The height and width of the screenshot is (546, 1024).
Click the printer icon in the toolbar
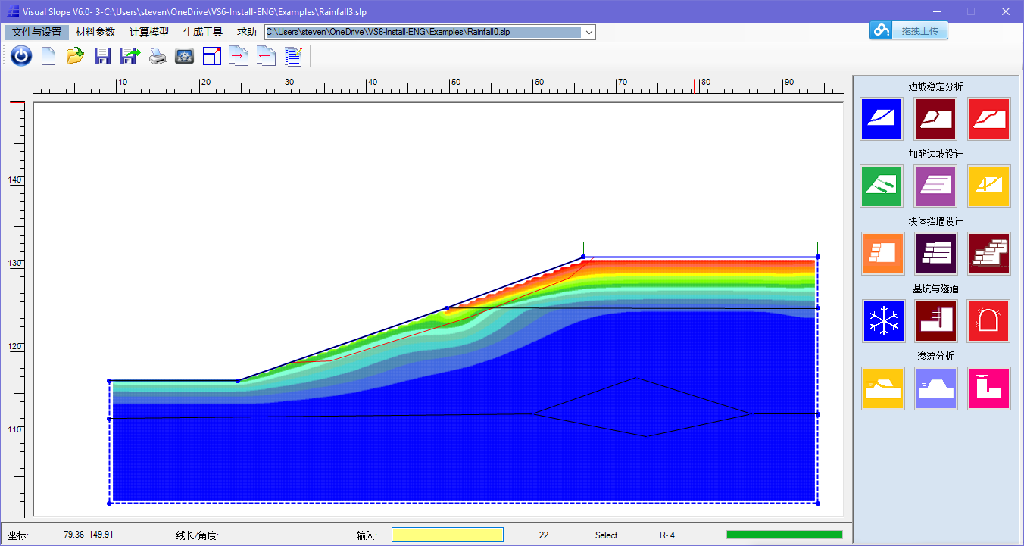(x=157, y=56)
